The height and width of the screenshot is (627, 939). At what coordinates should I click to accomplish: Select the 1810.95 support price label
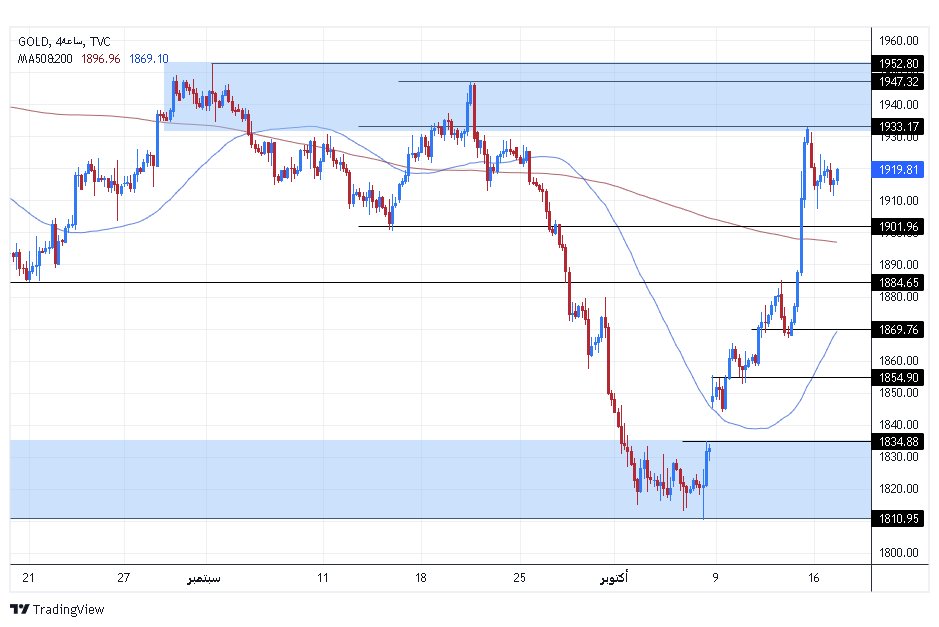coord(897,518)
